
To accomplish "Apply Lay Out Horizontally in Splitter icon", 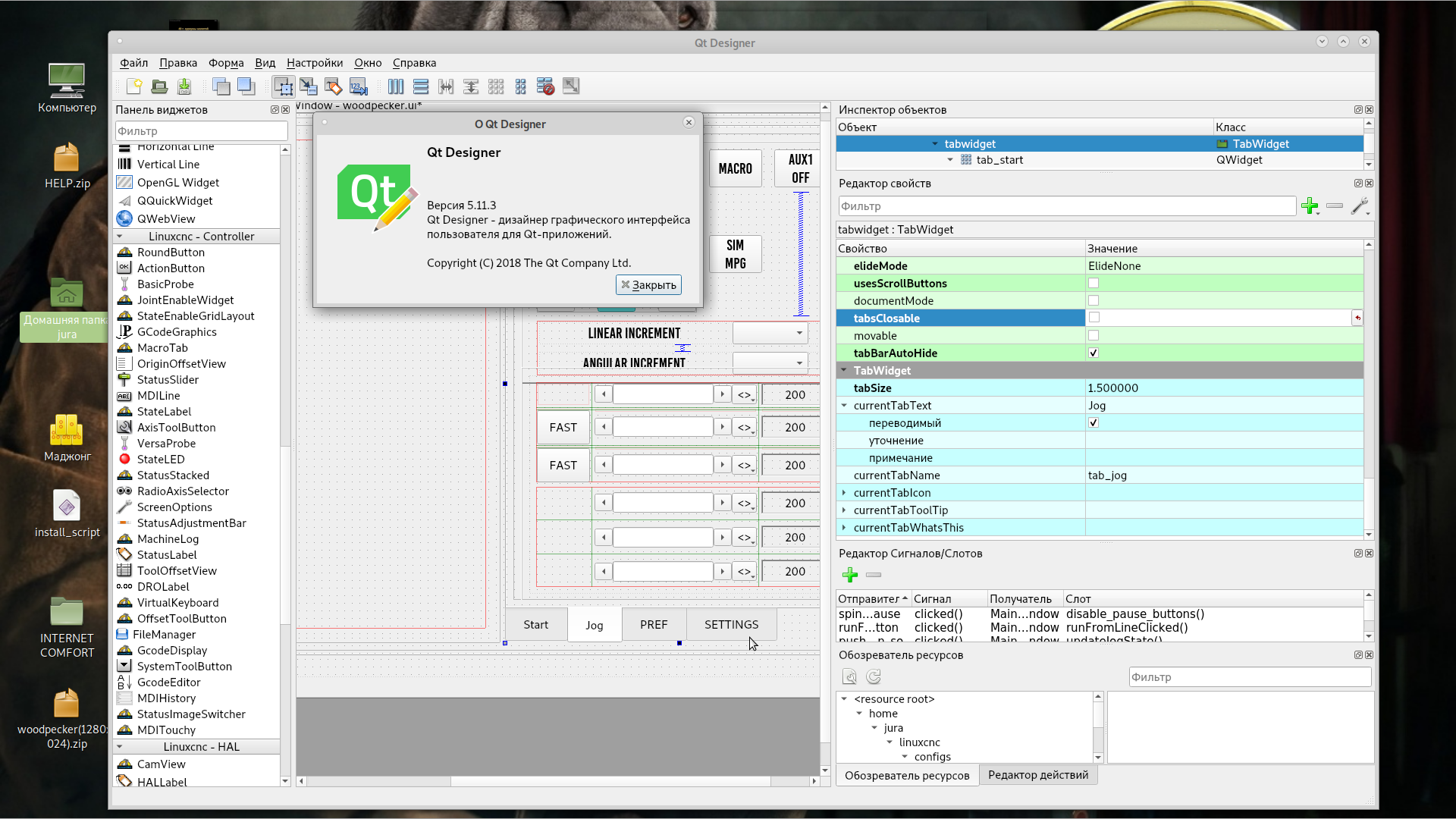I will coord(446,86).
